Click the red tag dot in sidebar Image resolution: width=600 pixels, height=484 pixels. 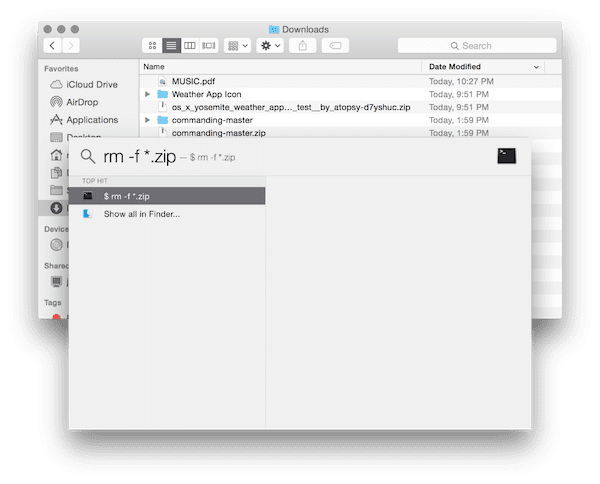click(57, 316)
